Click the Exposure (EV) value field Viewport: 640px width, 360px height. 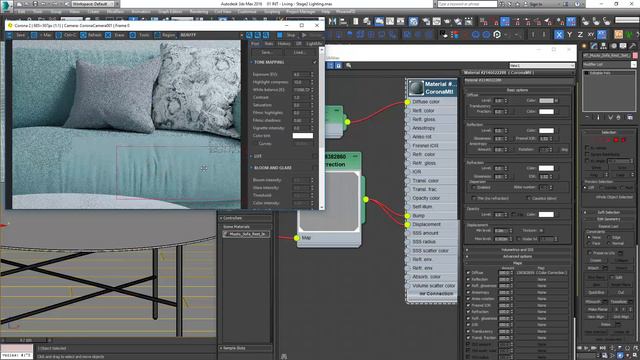301,74
